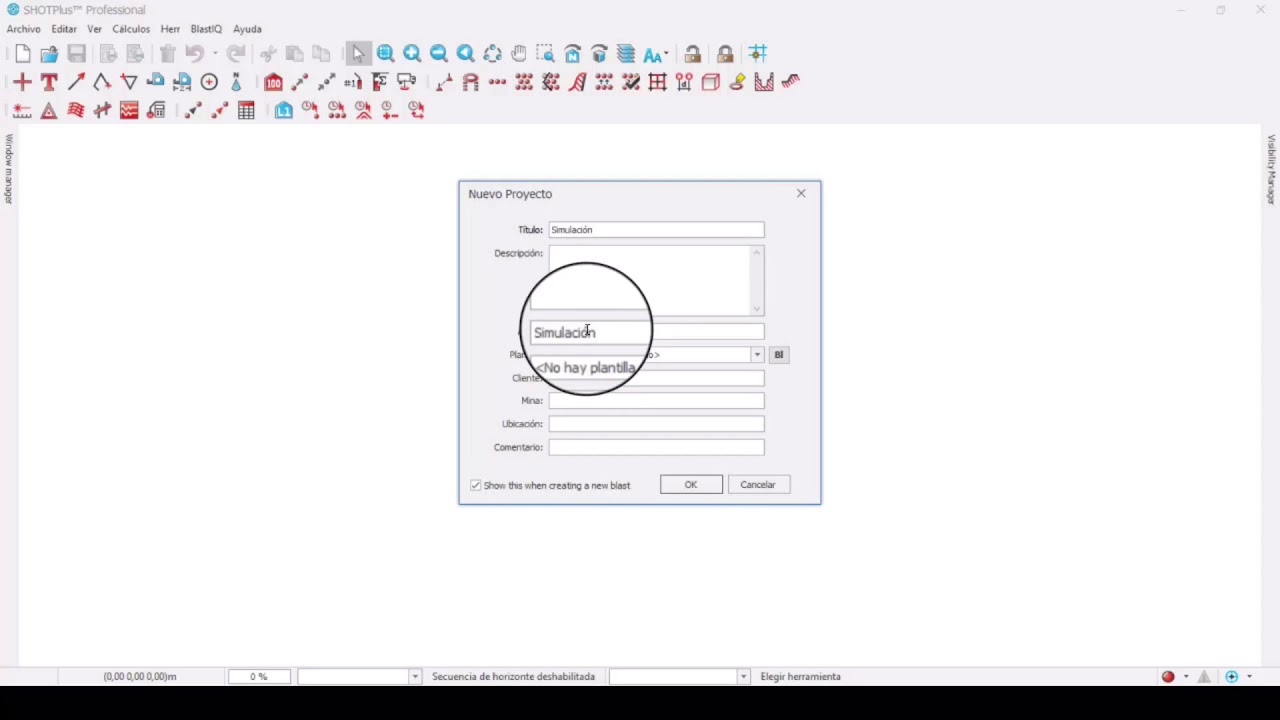This screenshot has height=720, width=1280.
Task: Open the Herr menu
Action: 170,29
